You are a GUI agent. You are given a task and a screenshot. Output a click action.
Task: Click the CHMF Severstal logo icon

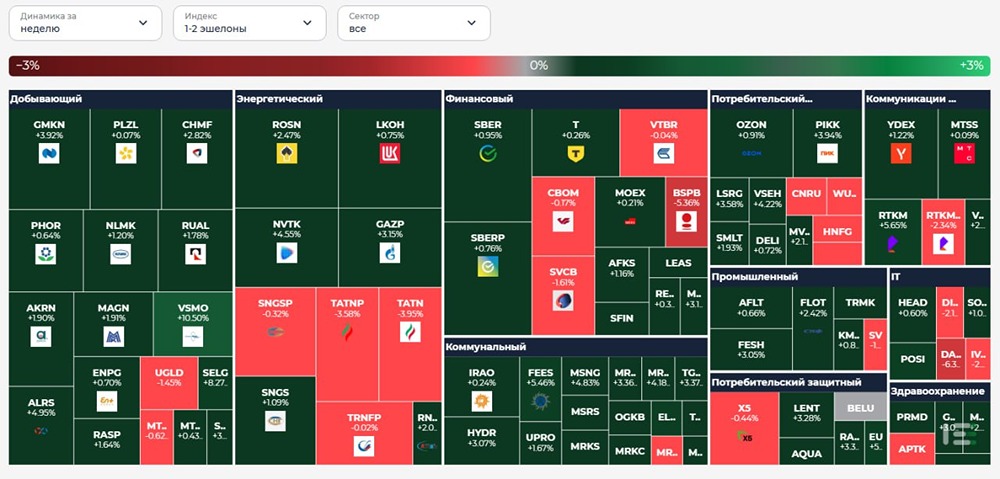pyautogui.click(x=196, y=153)
